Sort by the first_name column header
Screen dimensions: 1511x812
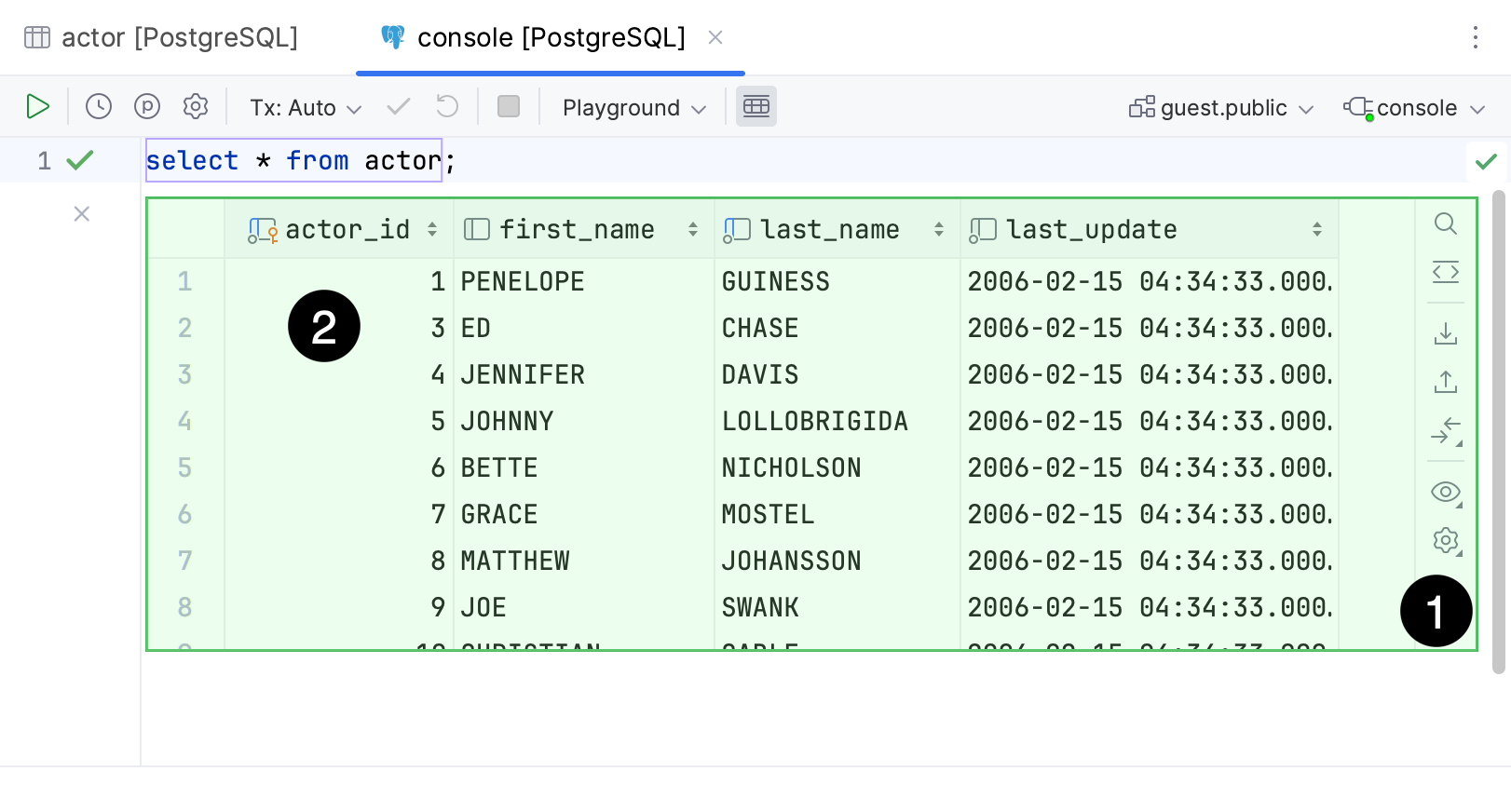578,229
